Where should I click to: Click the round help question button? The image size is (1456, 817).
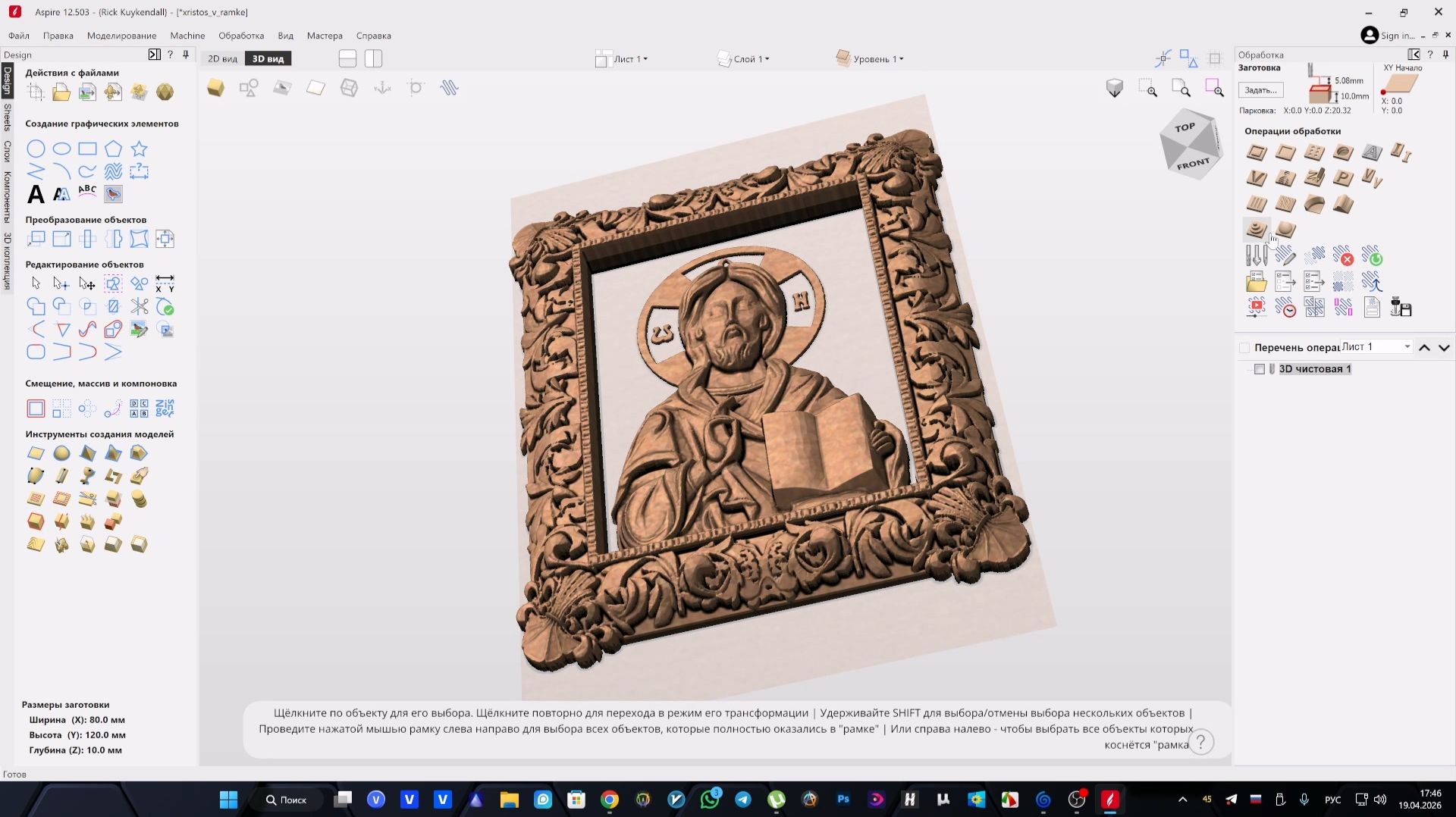click(1200, 742)
